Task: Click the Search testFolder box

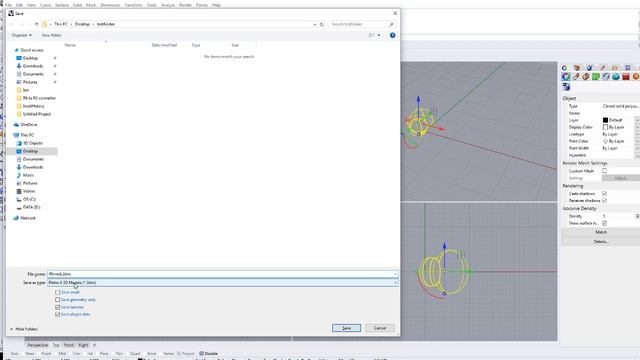Action: click(362, 24)
